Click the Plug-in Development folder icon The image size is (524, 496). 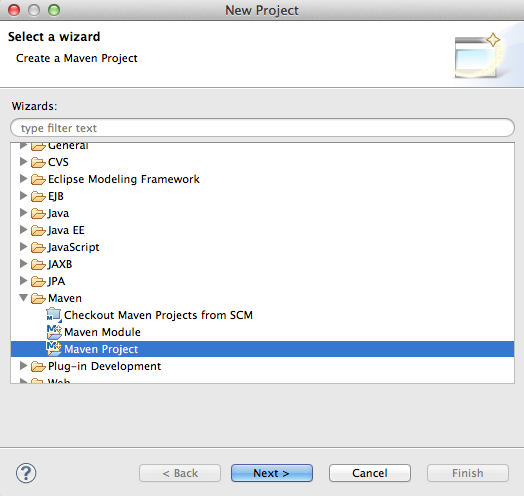[38, 366]
